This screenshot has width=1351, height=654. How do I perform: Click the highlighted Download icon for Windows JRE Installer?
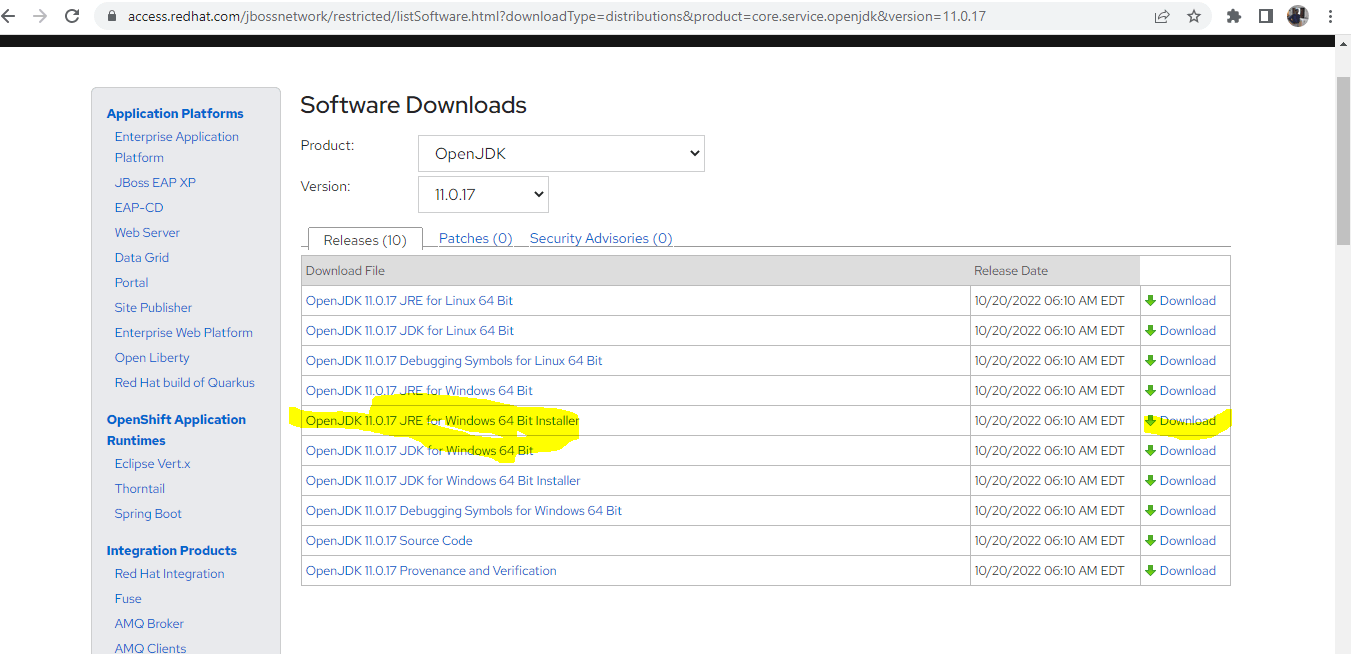[x=1149, y=420]
